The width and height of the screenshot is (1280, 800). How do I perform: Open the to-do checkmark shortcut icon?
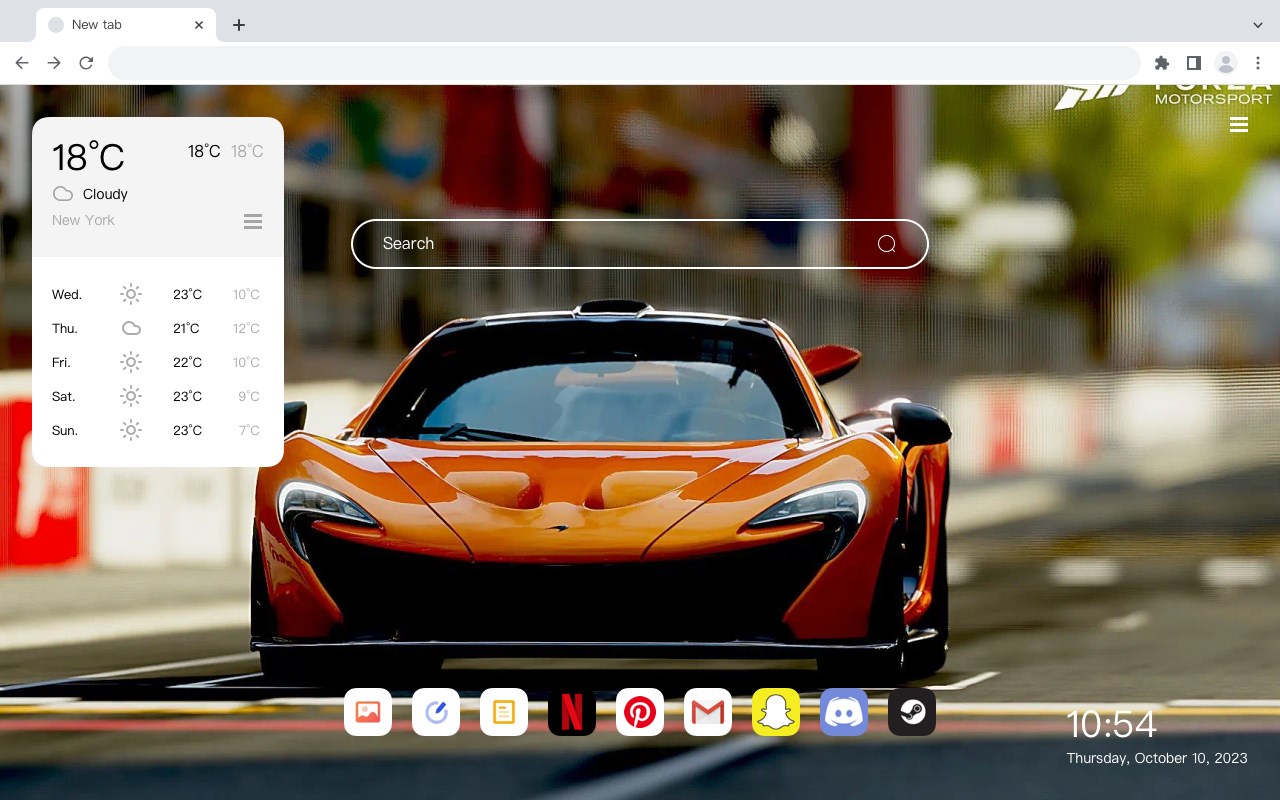click(436, 712)
